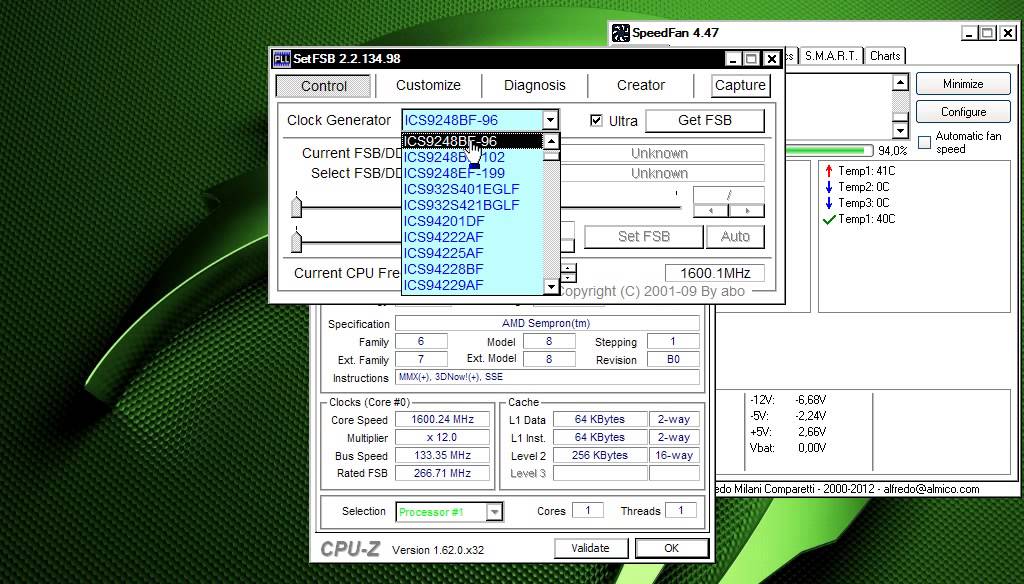Open the Diagnosis tab in SetFSB
The width and height of the screenshot is (1024, 584).
click(x=535, y=86)
